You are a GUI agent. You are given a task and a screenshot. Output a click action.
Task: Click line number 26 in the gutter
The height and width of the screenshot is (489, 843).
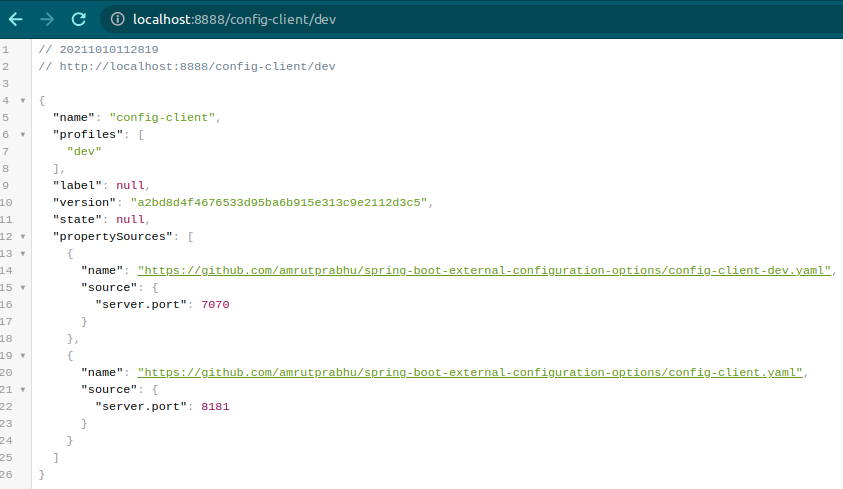6,474
